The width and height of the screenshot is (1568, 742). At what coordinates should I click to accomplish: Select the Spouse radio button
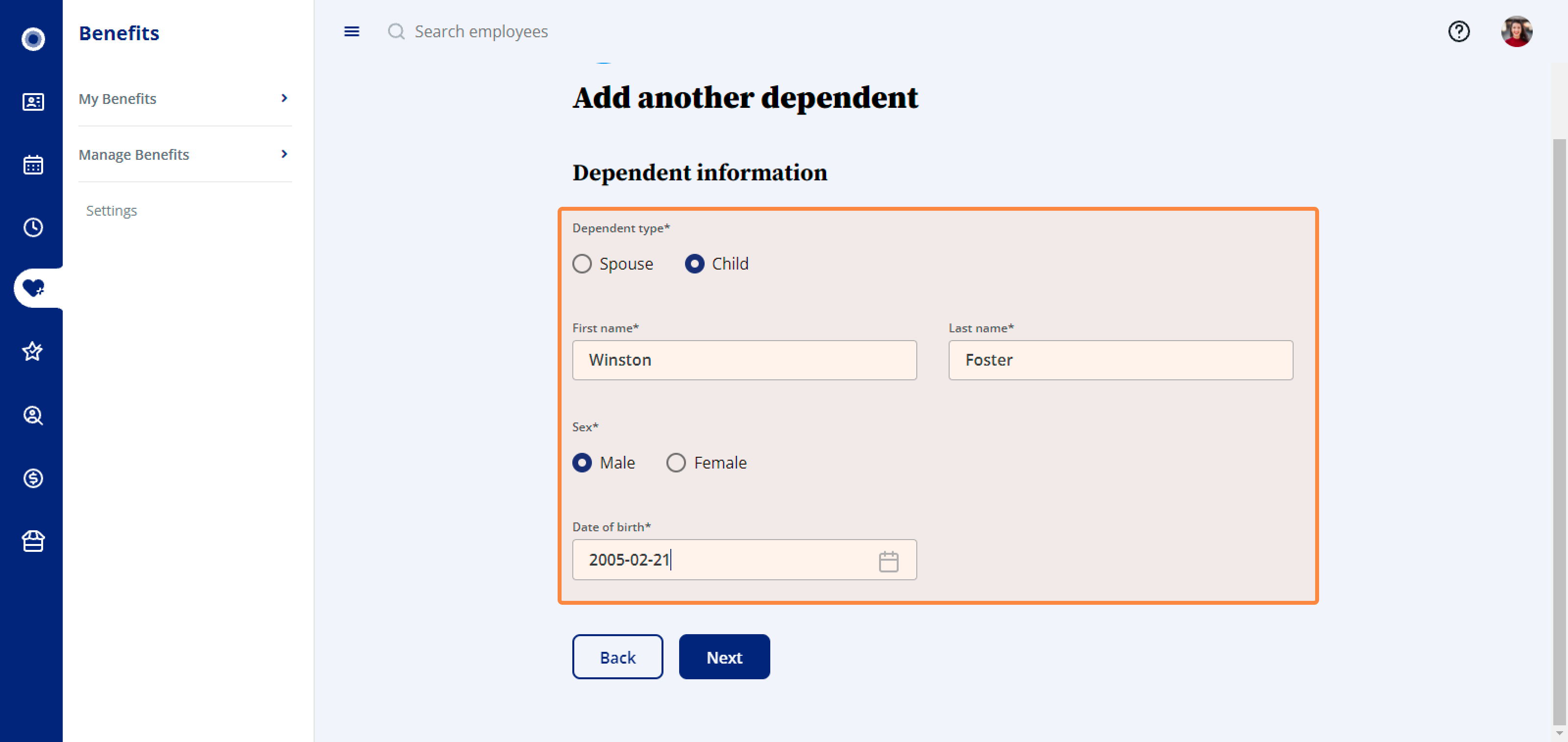point(582,264)
